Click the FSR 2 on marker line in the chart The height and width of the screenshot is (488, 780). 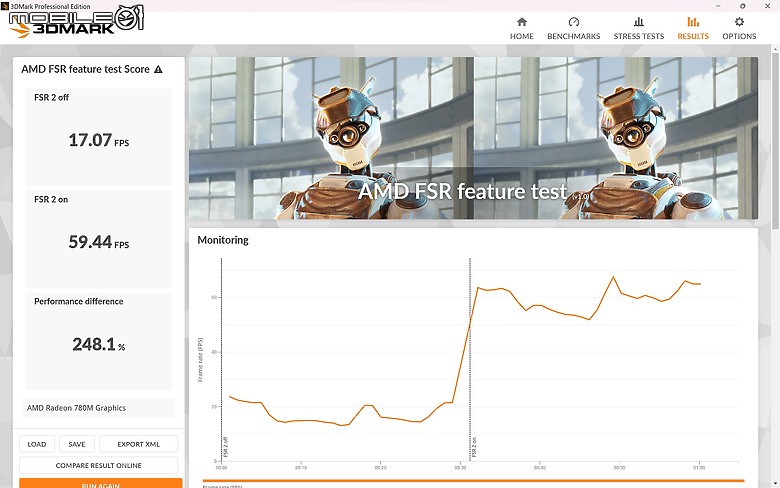tap(470, 359)
